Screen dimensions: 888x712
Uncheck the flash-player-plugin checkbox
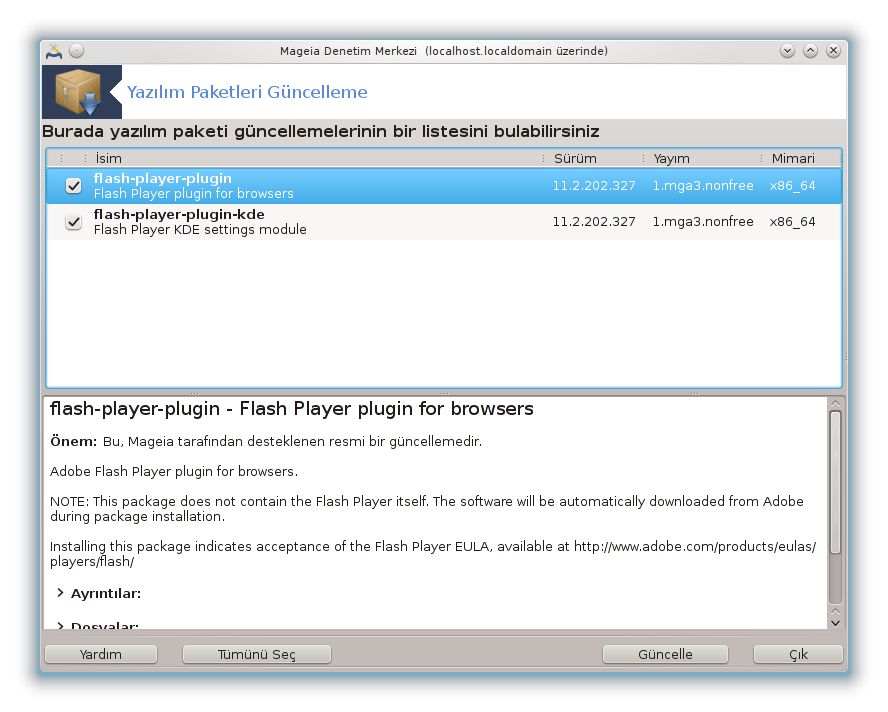pos(74,186)
